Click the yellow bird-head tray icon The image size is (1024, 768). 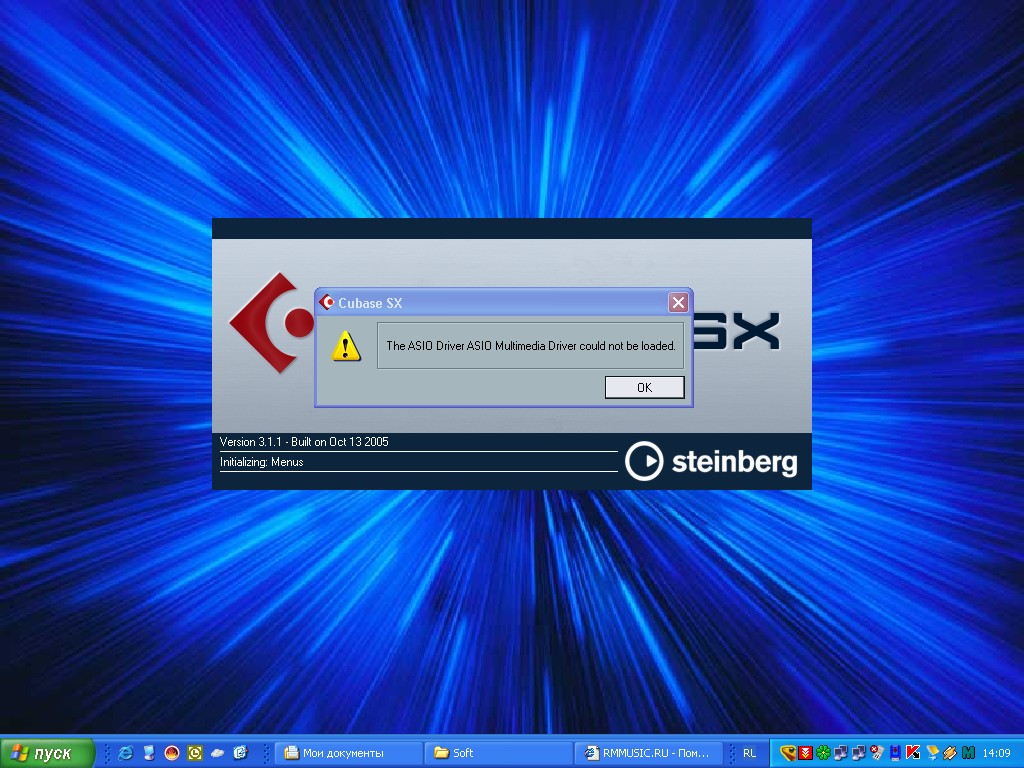click(x=788, y=753)
